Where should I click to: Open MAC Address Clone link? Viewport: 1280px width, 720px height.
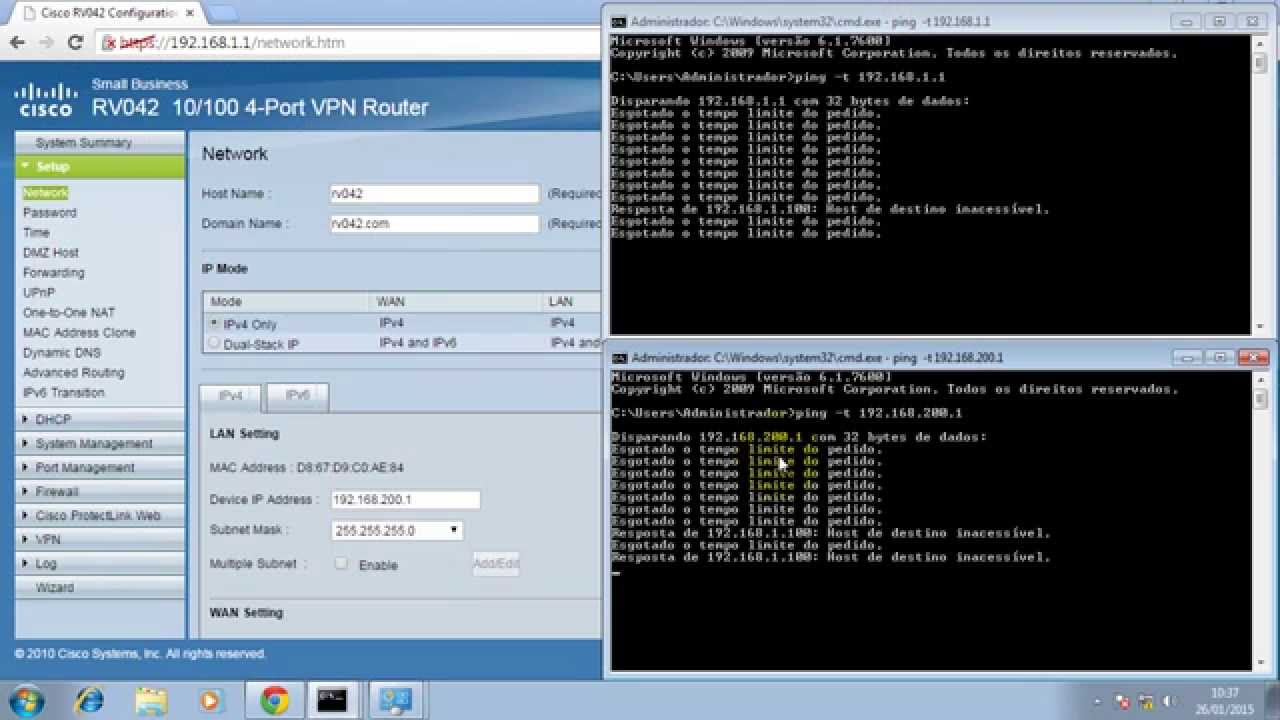[x=79, y=333]
